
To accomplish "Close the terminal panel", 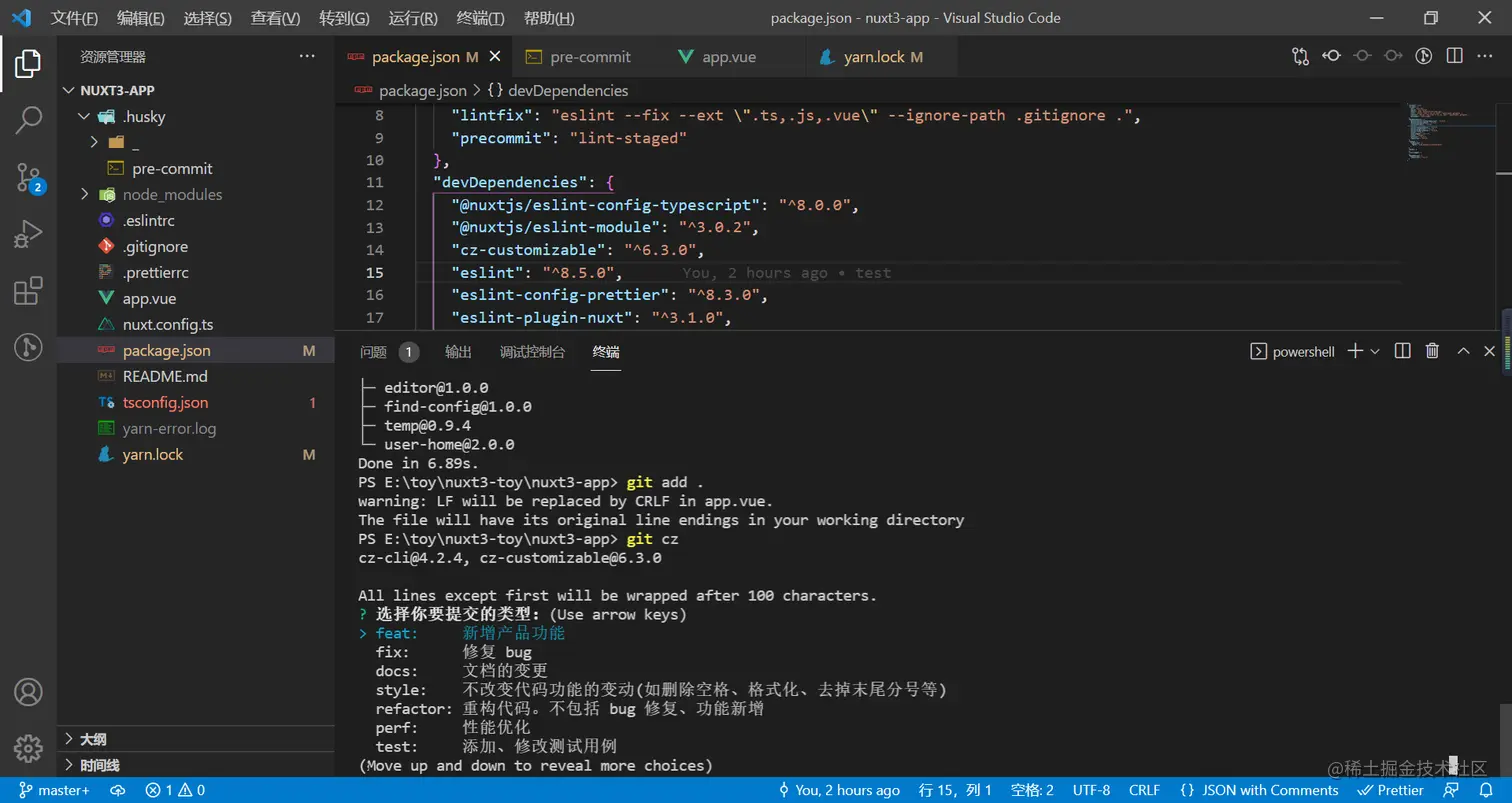I will coord(1490,351).
